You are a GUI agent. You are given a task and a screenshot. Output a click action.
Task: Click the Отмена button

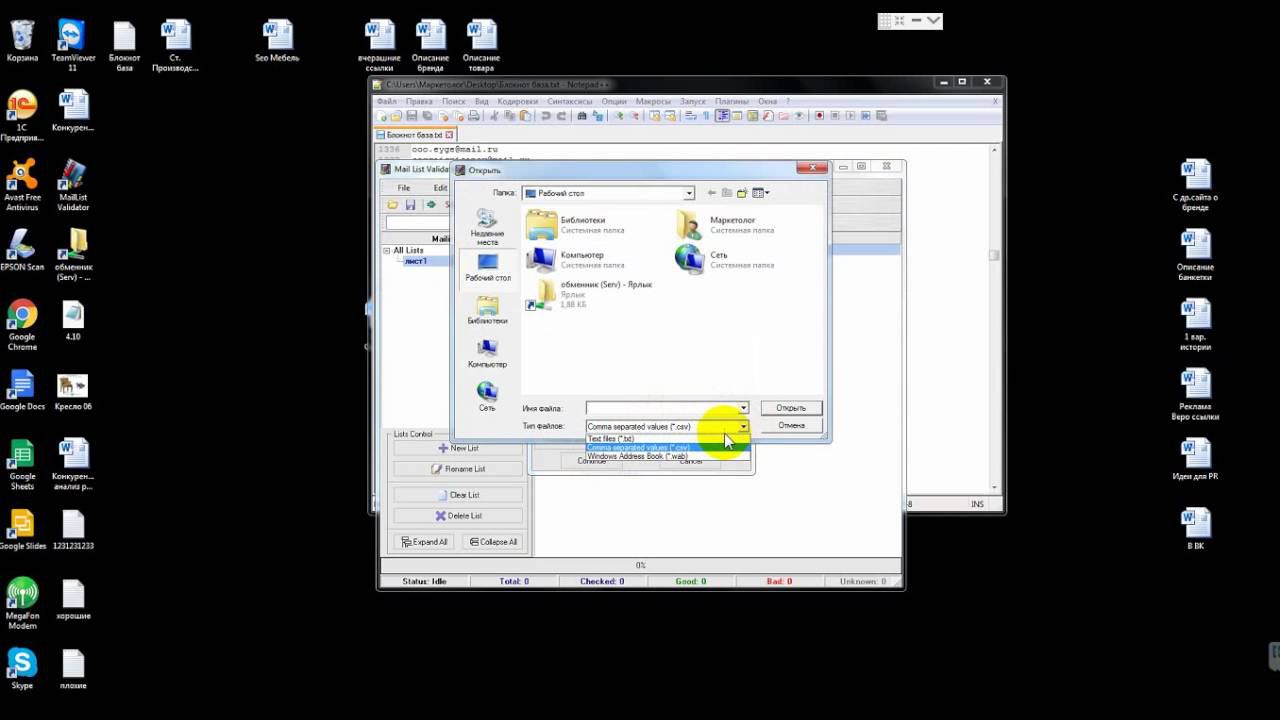[791, 425]
